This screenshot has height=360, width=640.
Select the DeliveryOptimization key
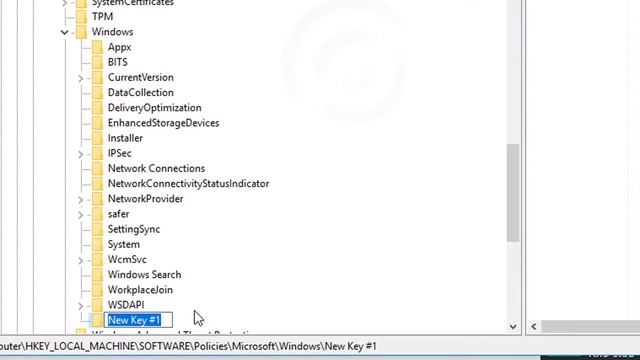[x=155, y=108]
